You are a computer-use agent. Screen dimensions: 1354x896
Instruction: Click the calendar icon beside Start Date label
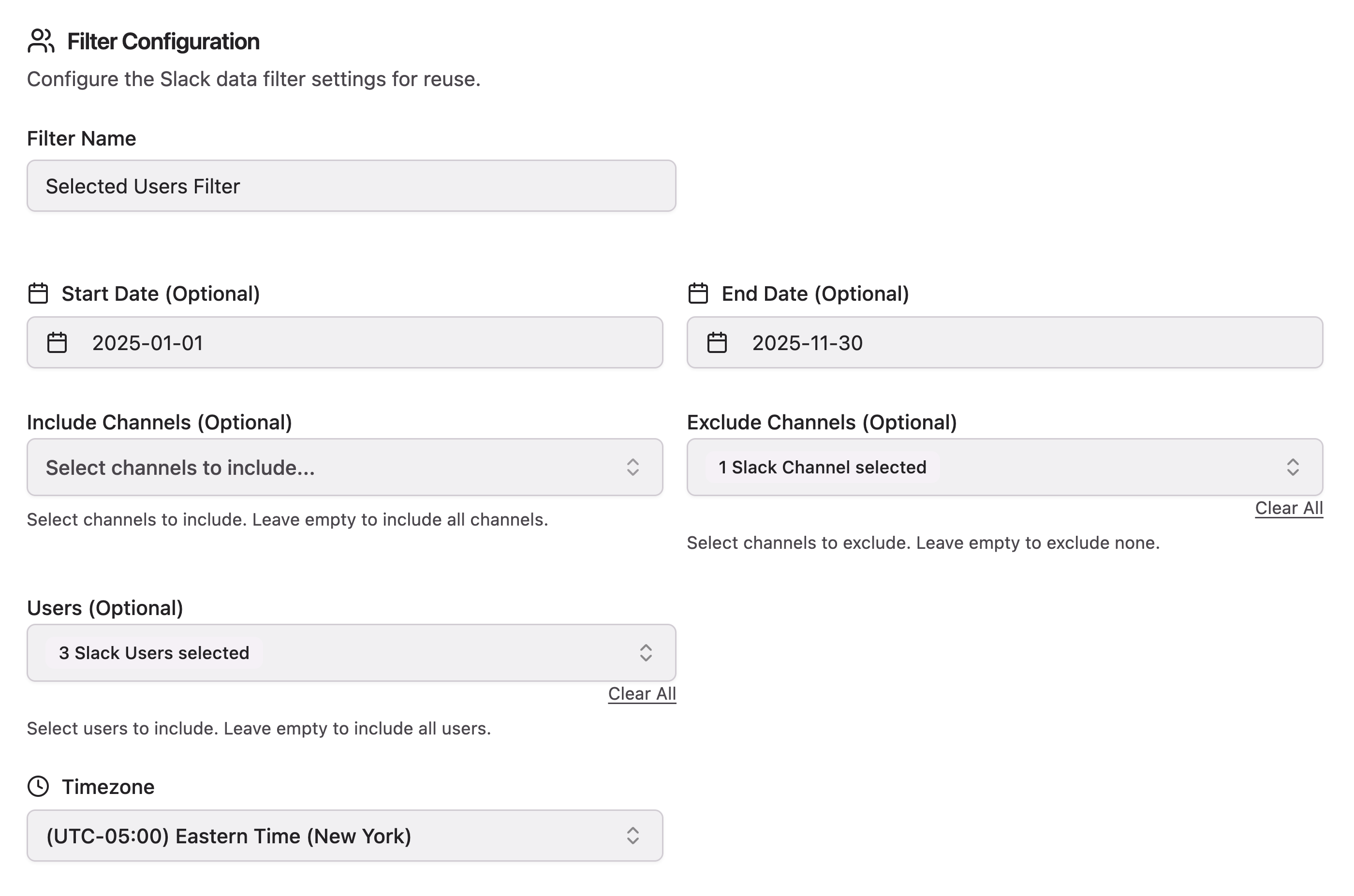38,293
